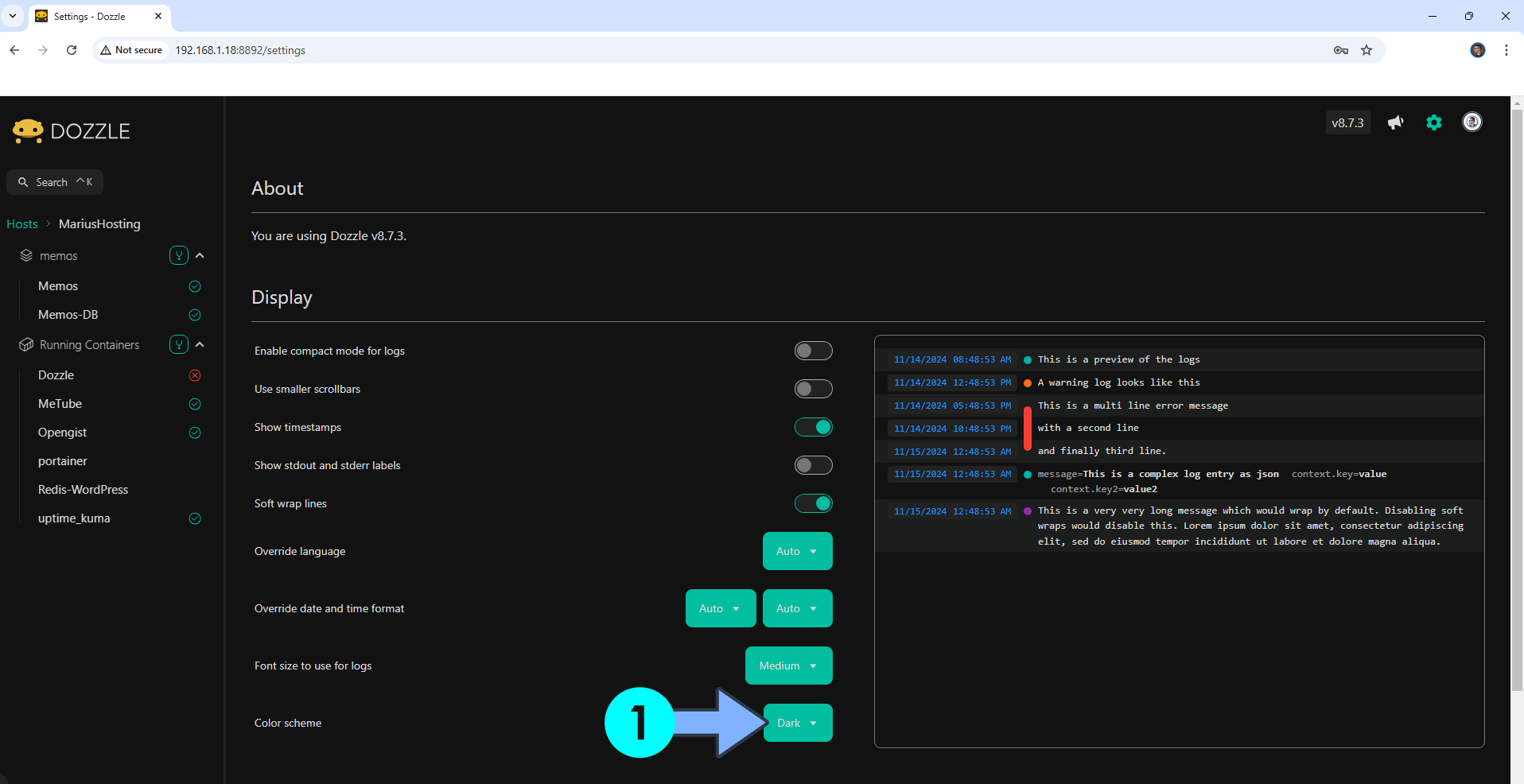Click the Display section heading

point(282,297)
